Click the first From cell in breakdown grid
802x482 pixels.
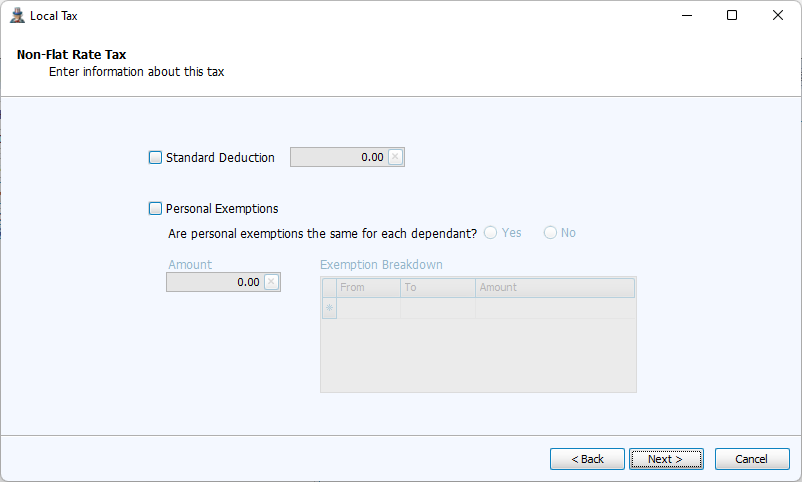(x=368, y=308)
